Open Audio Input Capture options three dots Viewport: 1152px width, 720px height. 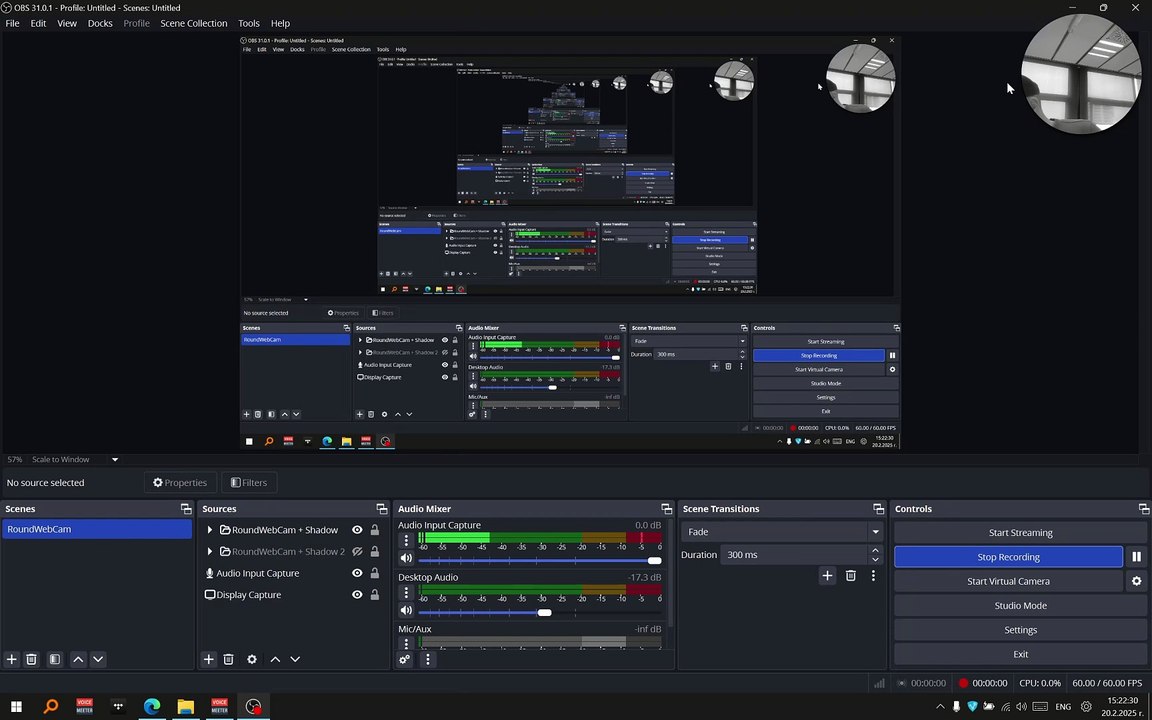(x=406, y=540)
